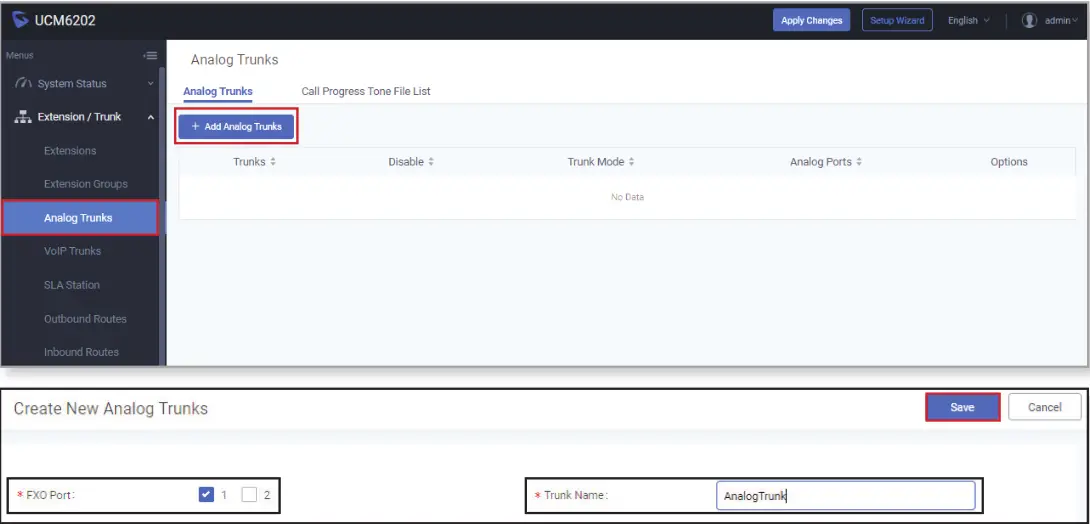Uncheck FXO Port 1 checkbox
Screen dimensions: 1090x524
tap(206, 495)
